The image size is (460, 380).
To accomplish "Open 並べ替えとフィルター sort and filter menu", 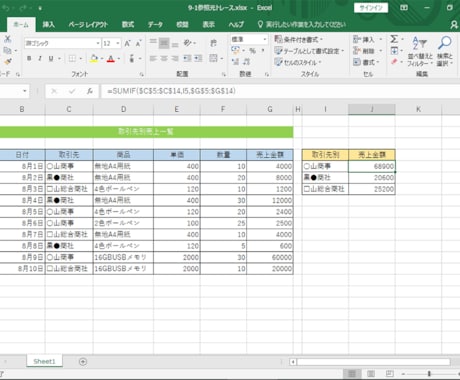I will coord(420,51).
